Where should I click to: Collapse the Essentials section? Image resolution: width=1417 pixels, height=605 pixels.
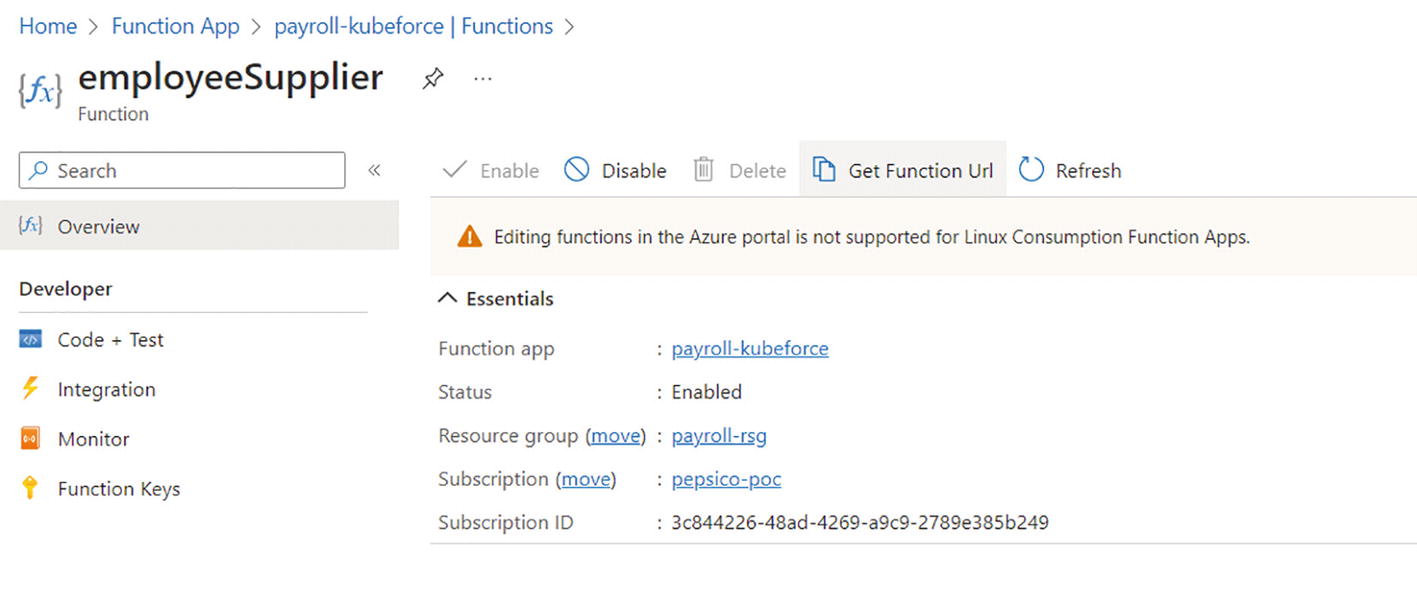point(449,299)
